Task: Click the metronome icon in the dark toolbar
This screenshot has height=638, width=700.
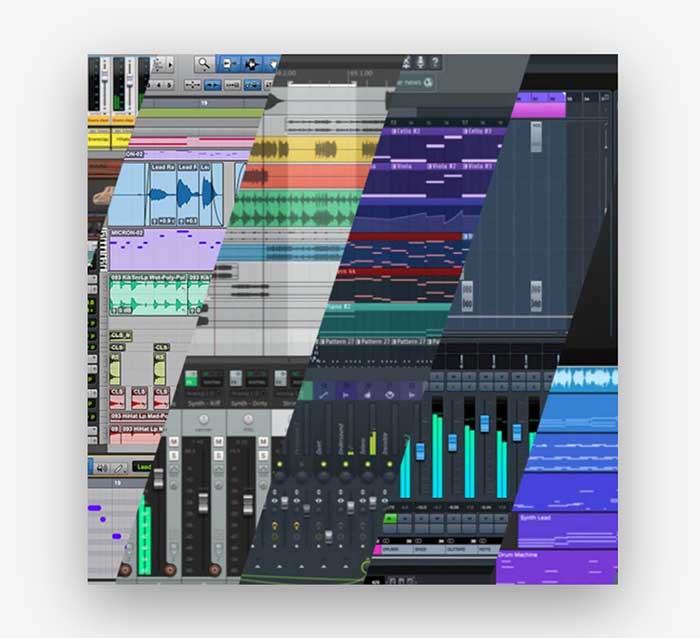Action: pos(406,63)
